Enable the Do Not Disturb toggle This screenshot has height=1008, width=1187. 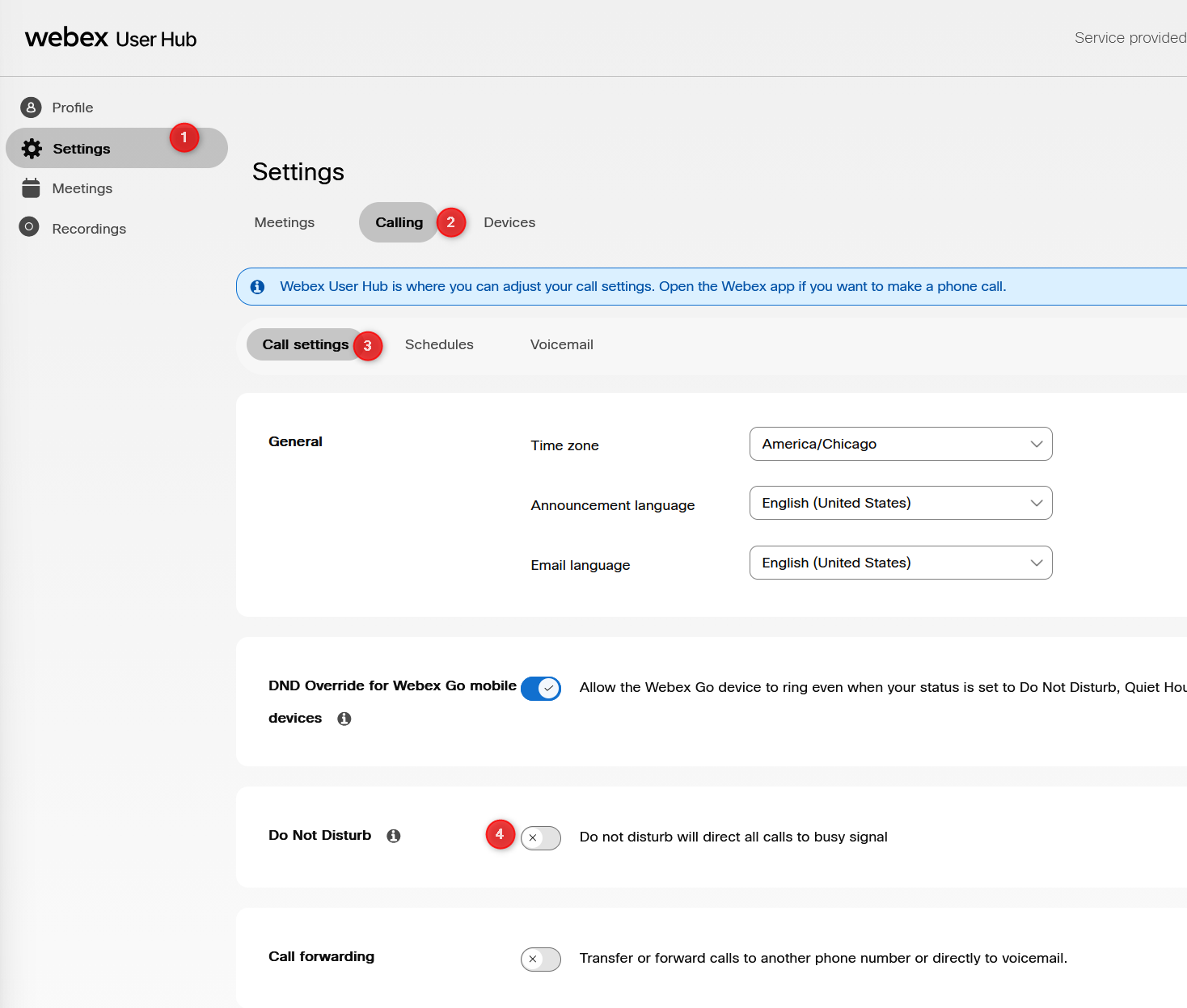[x=541, y=838]
